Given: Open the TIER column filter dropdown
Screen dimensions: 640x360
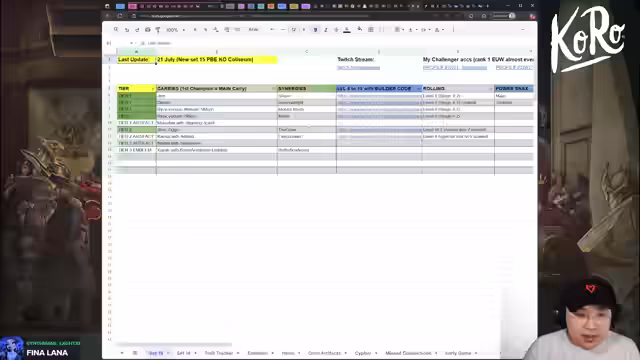Looking at the screenshot, I should [153, 89].
